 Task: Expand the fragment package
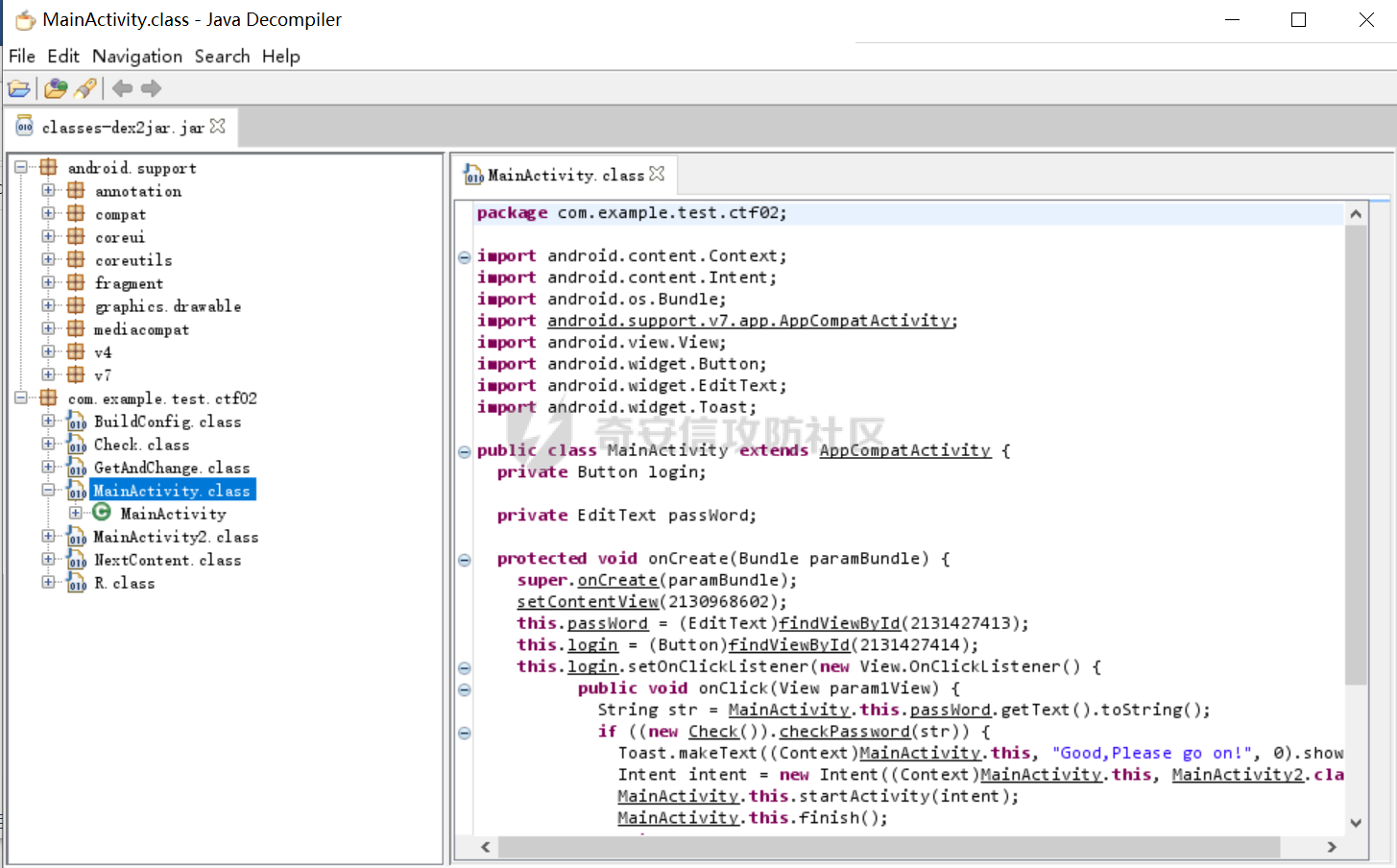pos(48,282)
